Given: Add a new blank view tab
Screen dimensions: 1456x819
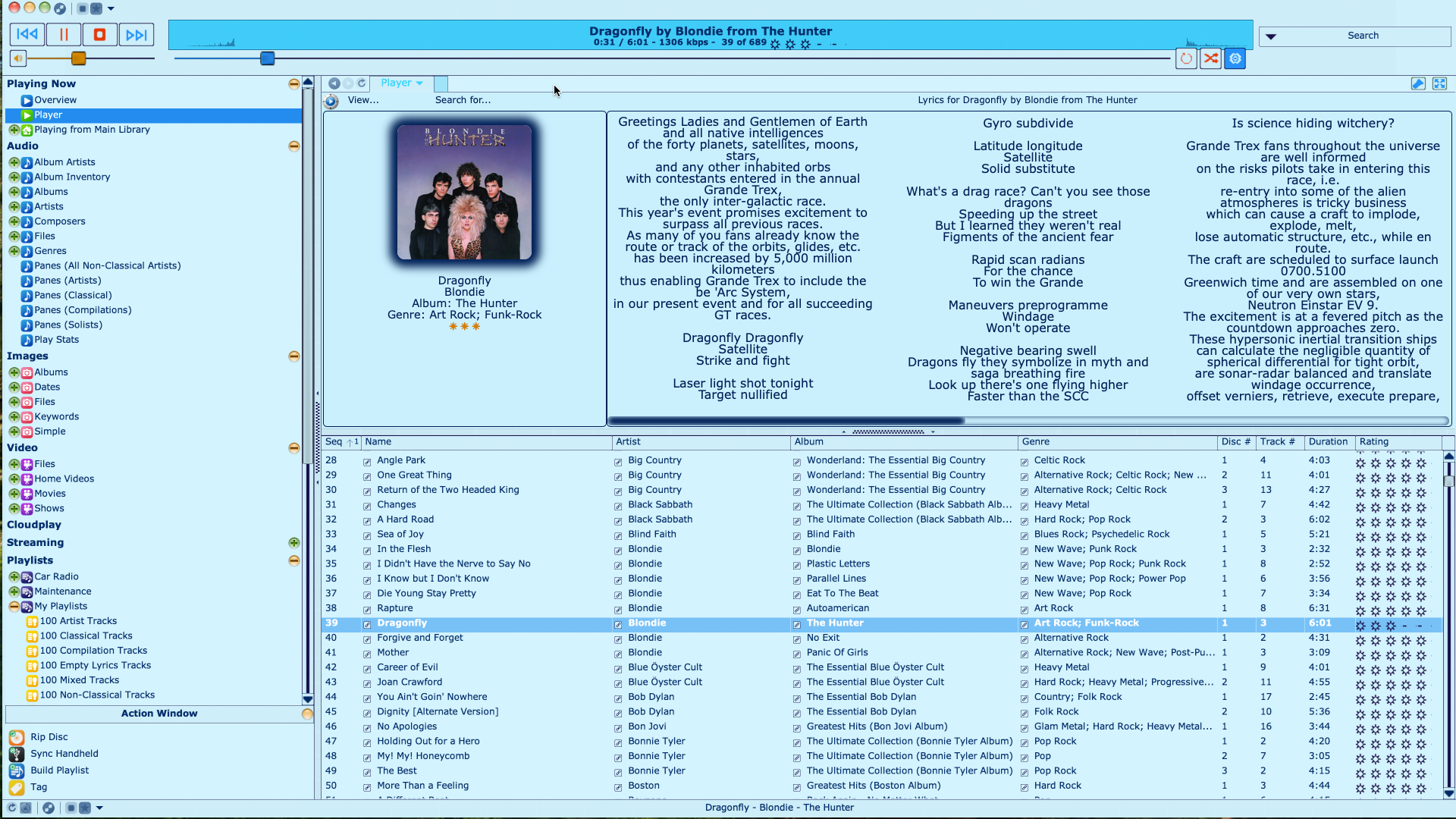Looking at the screenshot, I should pyautogui.click(x=441, y=83).
